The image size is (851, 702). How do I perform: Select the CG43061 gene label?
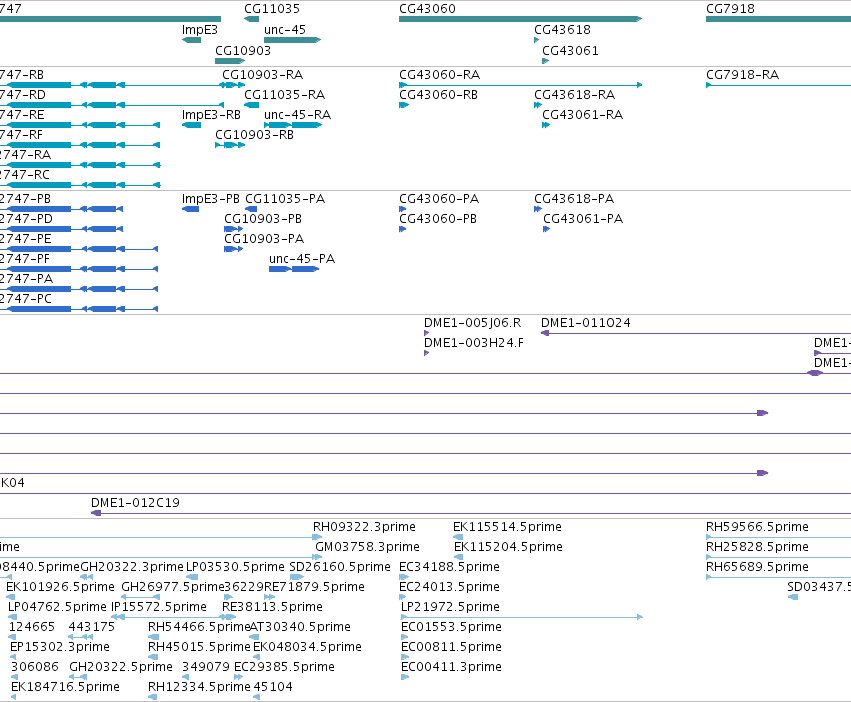coord(570,50)
